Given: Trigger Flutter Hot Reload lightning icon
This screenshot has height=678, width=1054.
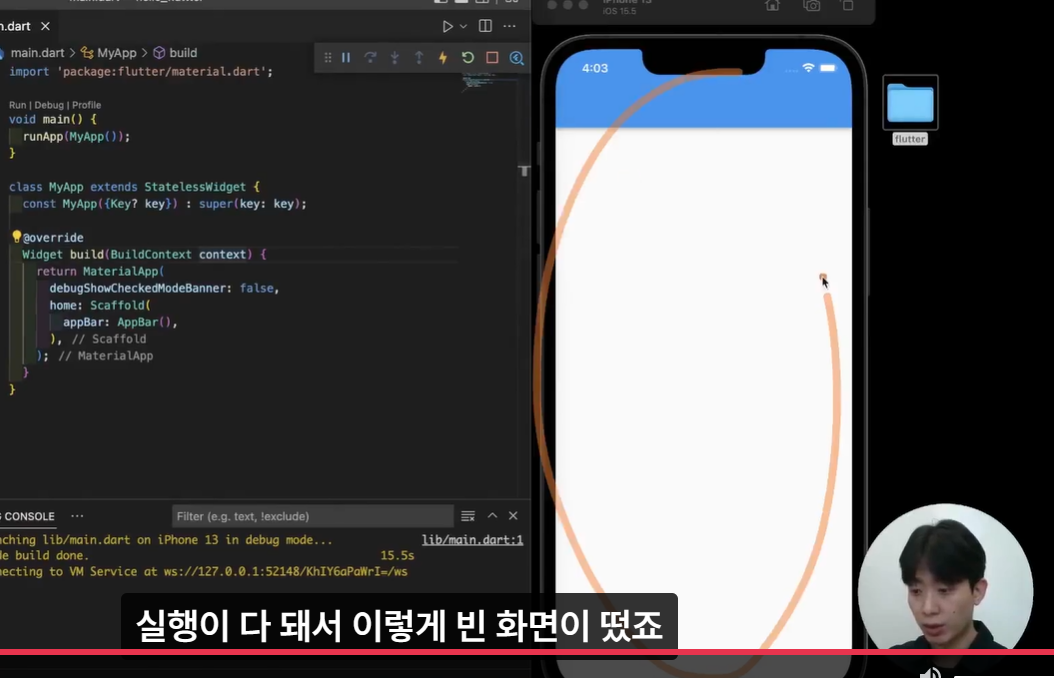Looking at the screenshot, I should click(x=443, y=58).
